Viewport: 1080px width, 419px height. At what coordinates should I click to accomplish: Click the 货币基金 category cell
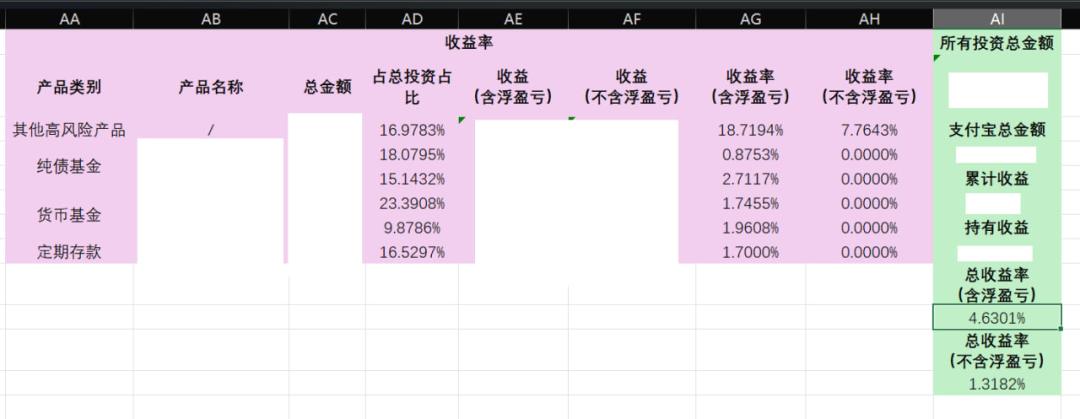pyautogui.click(x=69, y=215)
